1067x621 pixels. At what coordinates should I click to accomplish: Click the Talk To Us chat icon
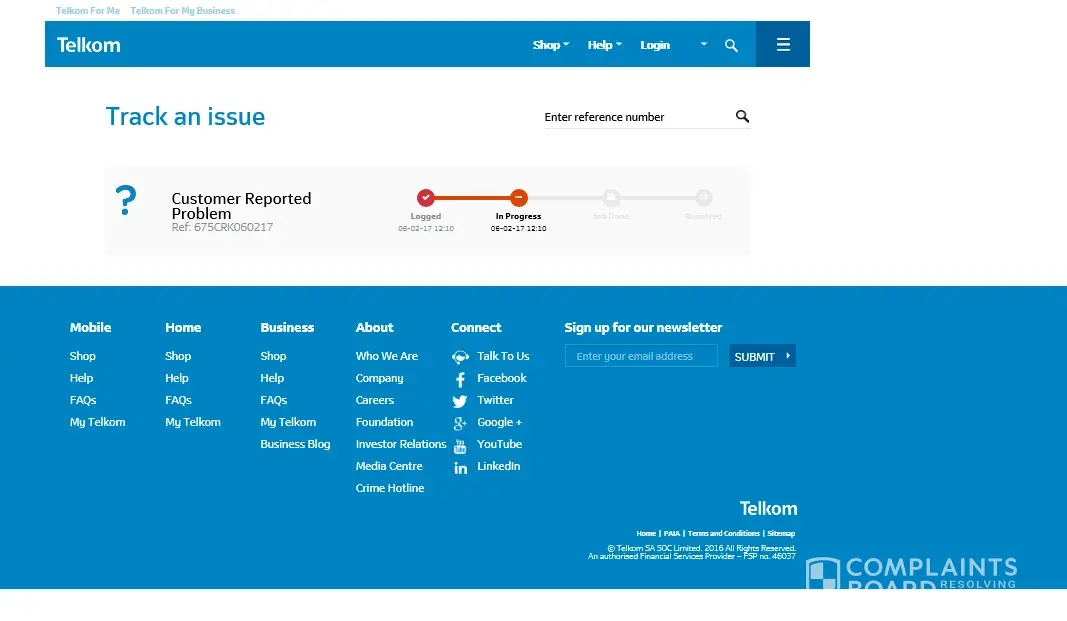click(x=461, y=357)
